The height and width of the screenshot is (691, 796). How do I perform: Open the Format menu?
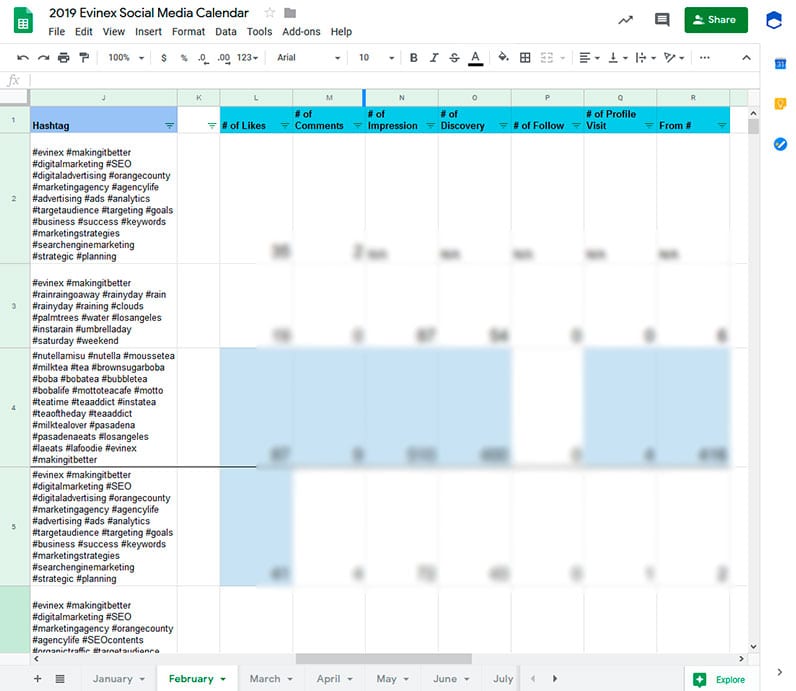point(188,31)
